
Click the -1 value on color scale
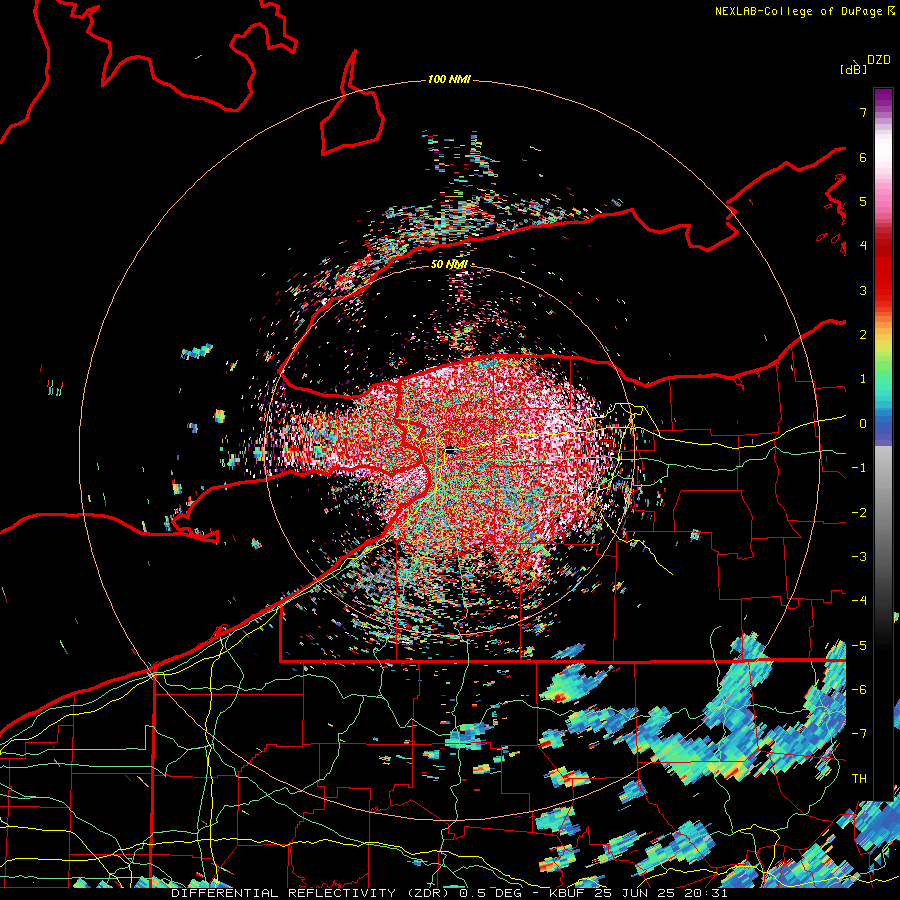(859, 468)
